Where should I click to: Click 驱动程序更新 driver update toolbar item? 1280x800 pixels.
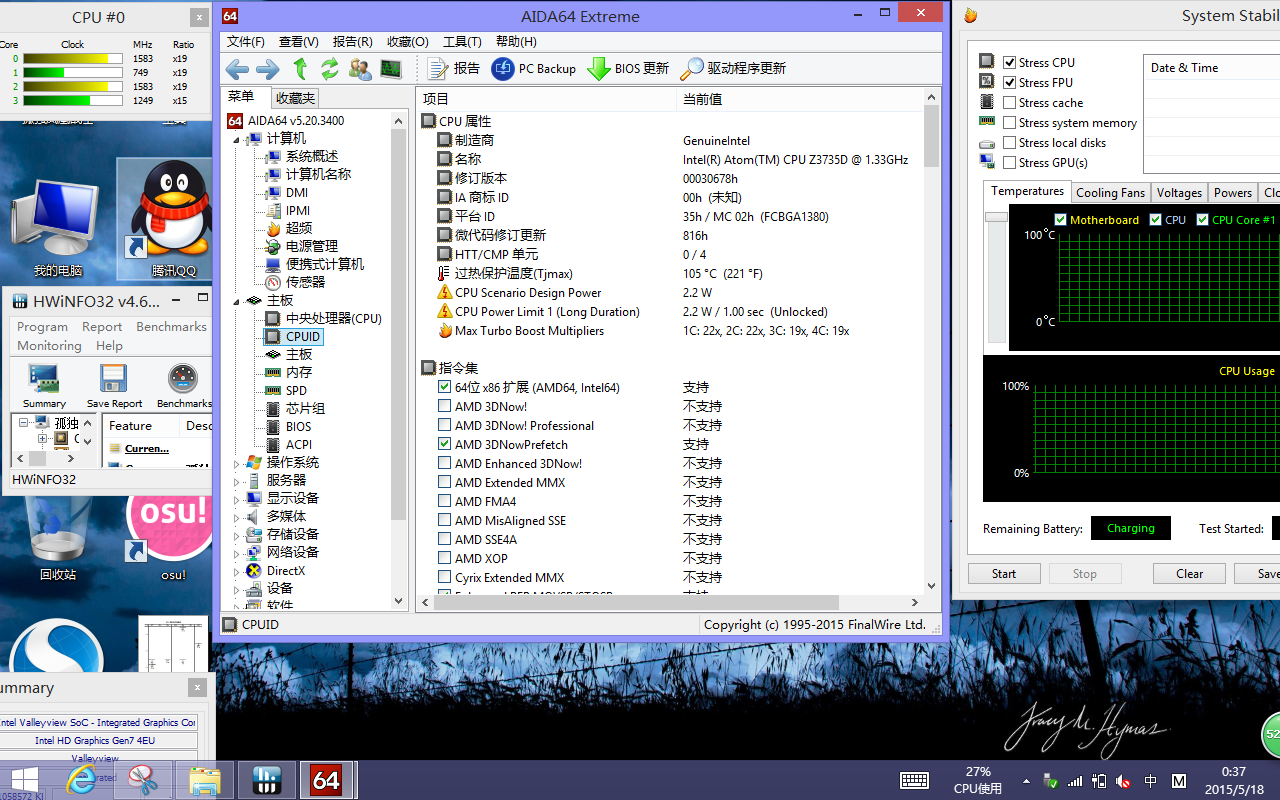pyautogui.click(x=733, y=69)
